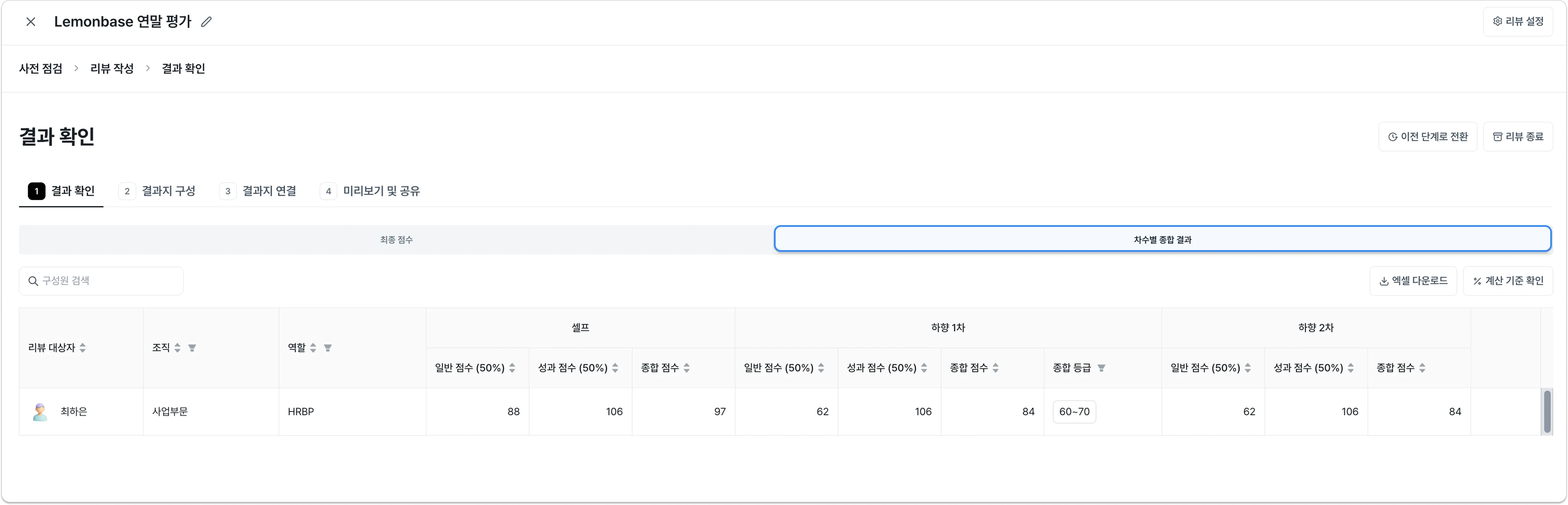Close the Lemonbase review with the X icon
Image resolution: width=1568 pixels, height=505 pixels.
pyautogui.click(x=30, y=22)
